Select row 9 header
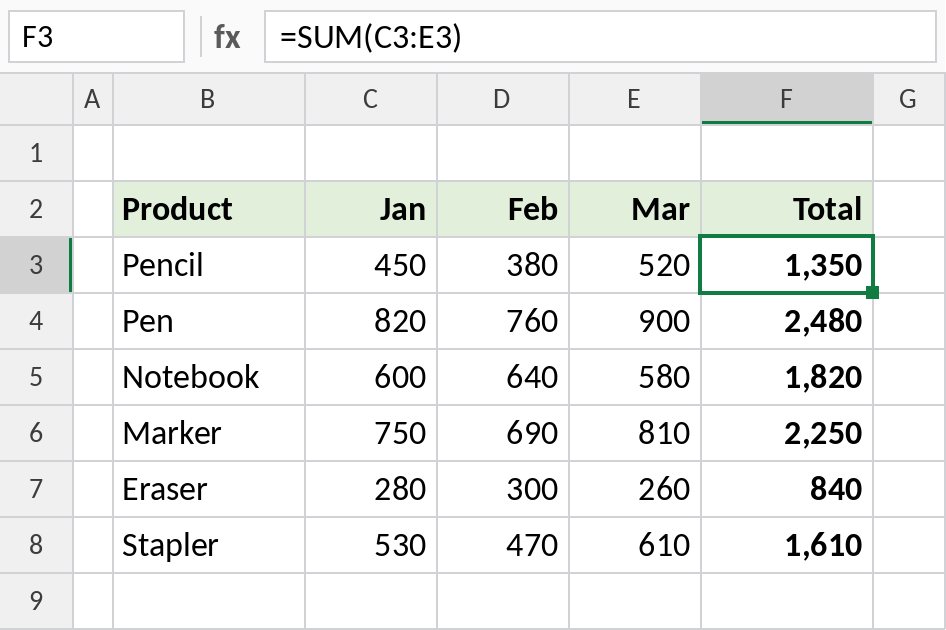Screen dimensions: 946x630 (x=36, y=601)
